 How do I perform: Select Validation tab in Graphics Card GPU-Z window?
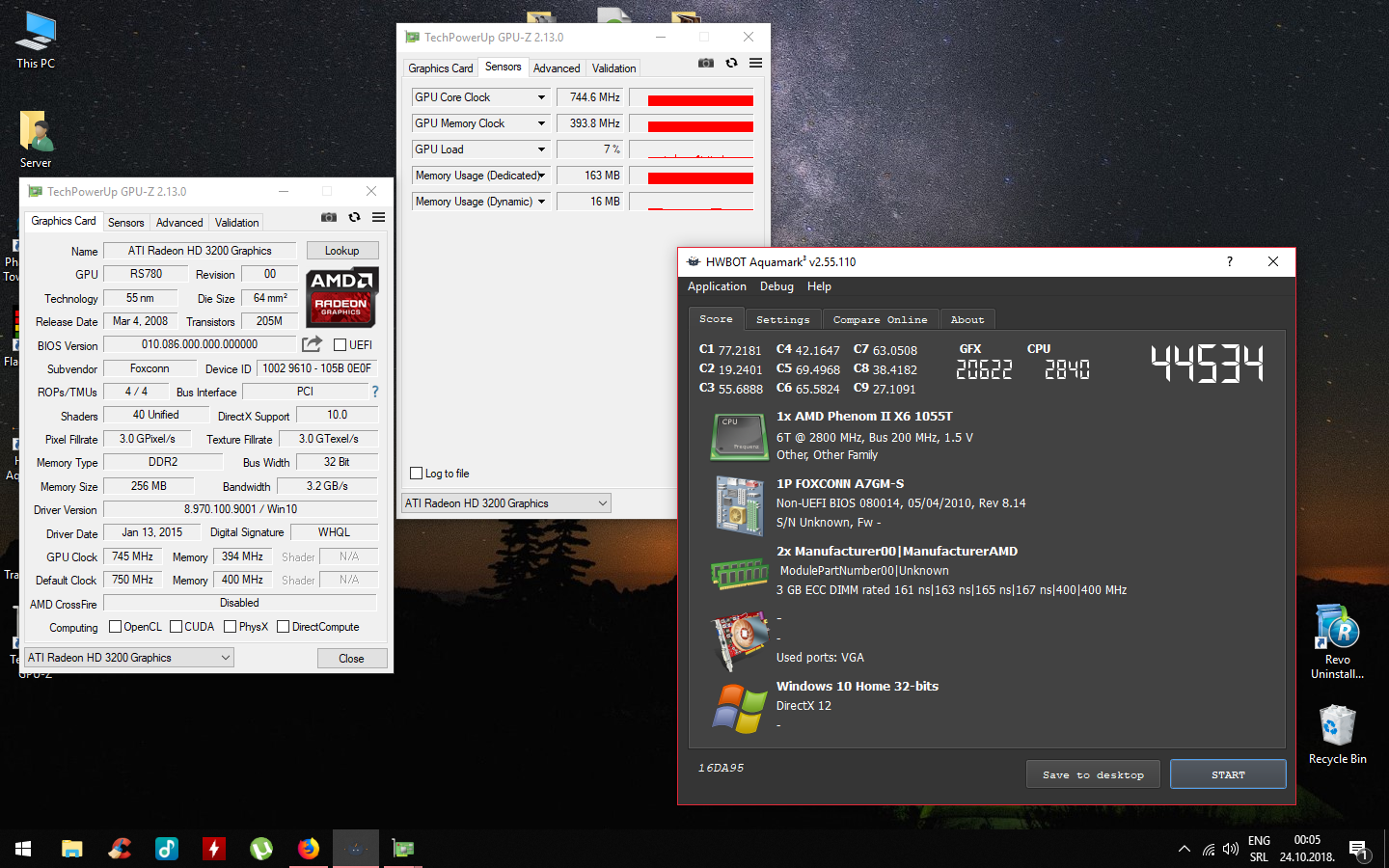coord(236,223)
